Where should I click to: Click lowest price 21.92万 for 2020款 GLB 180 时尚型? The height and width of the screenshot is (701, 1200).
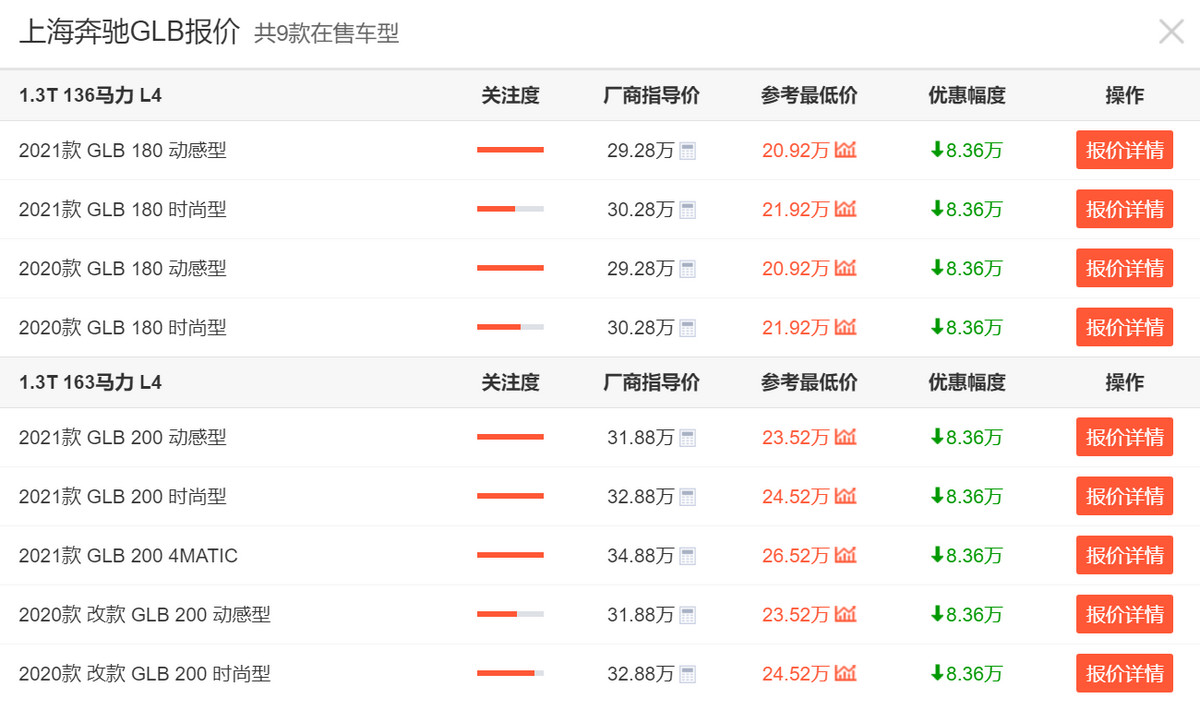[x=796, y=328]
